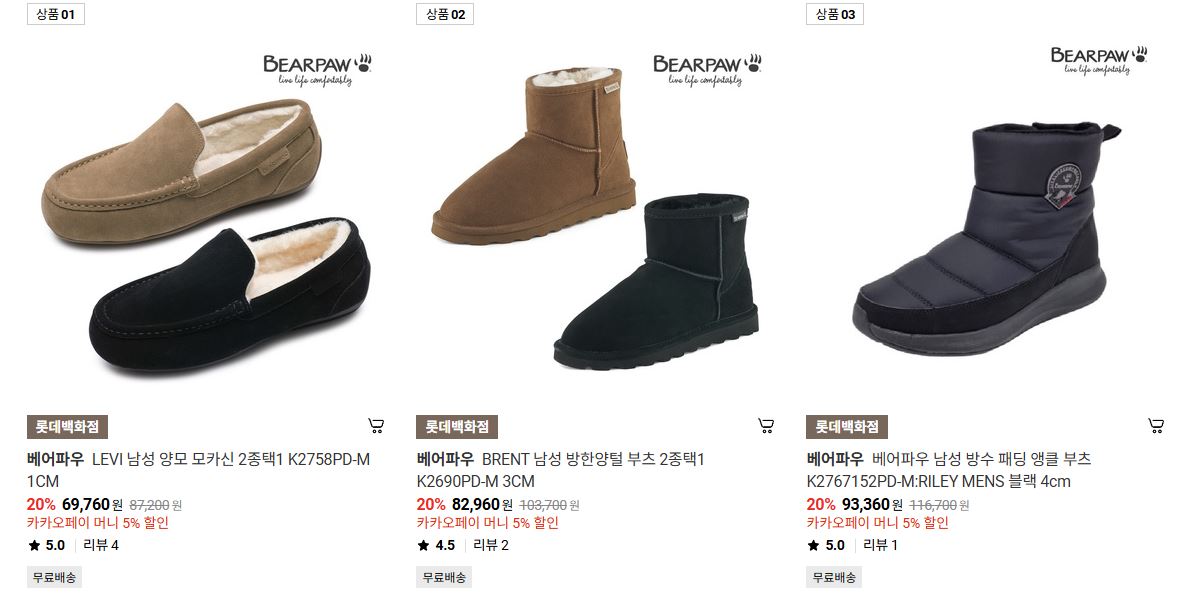Image resolution: width=1177 pixels, height=595 pixels.
Task: Click Bearpaw logo above moccasins image
Action: (317, 69)
